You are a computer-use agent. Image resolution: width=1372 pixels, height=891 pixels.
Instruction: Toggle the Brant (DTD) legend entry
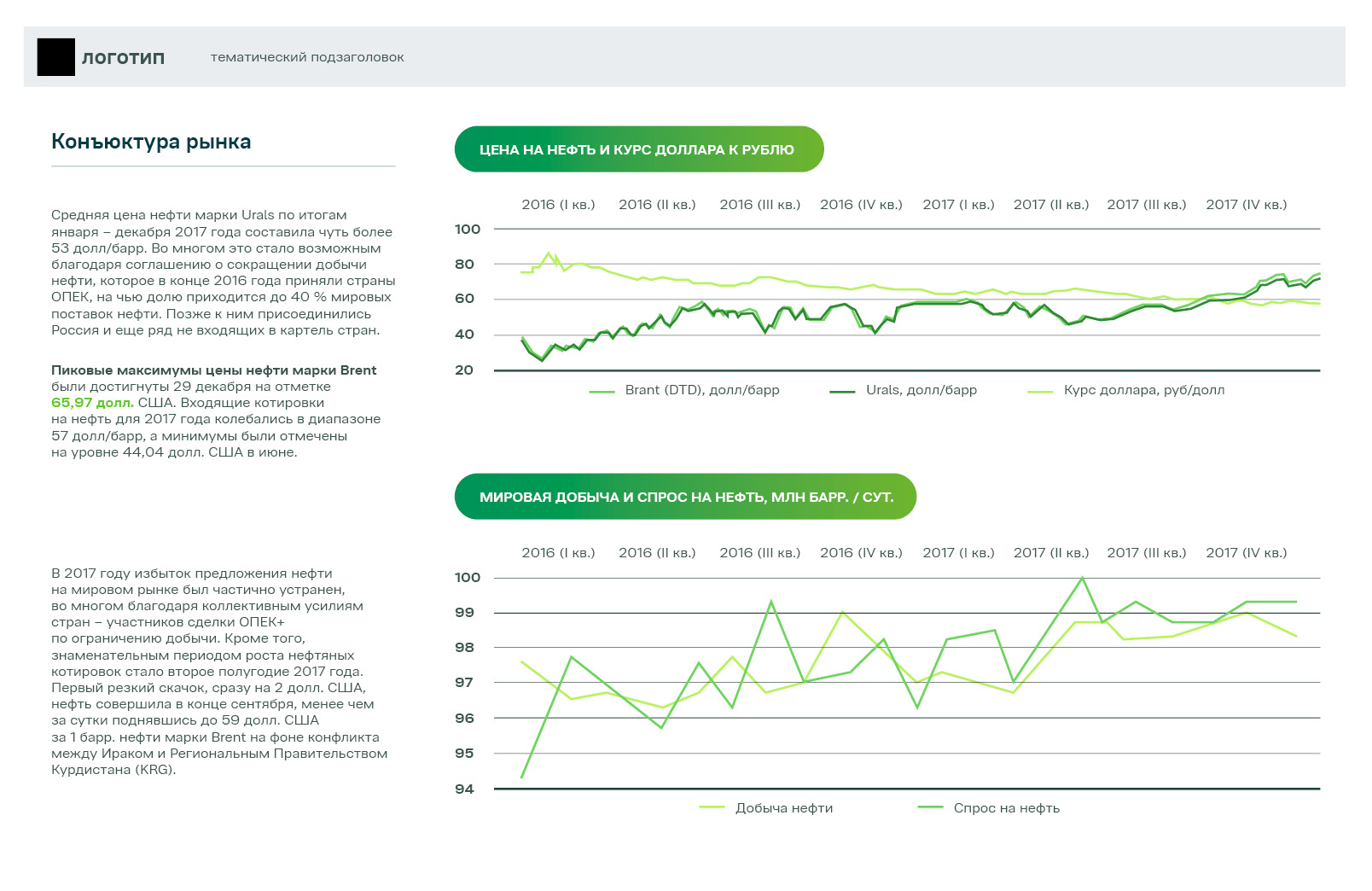click(x=701, y=390)
